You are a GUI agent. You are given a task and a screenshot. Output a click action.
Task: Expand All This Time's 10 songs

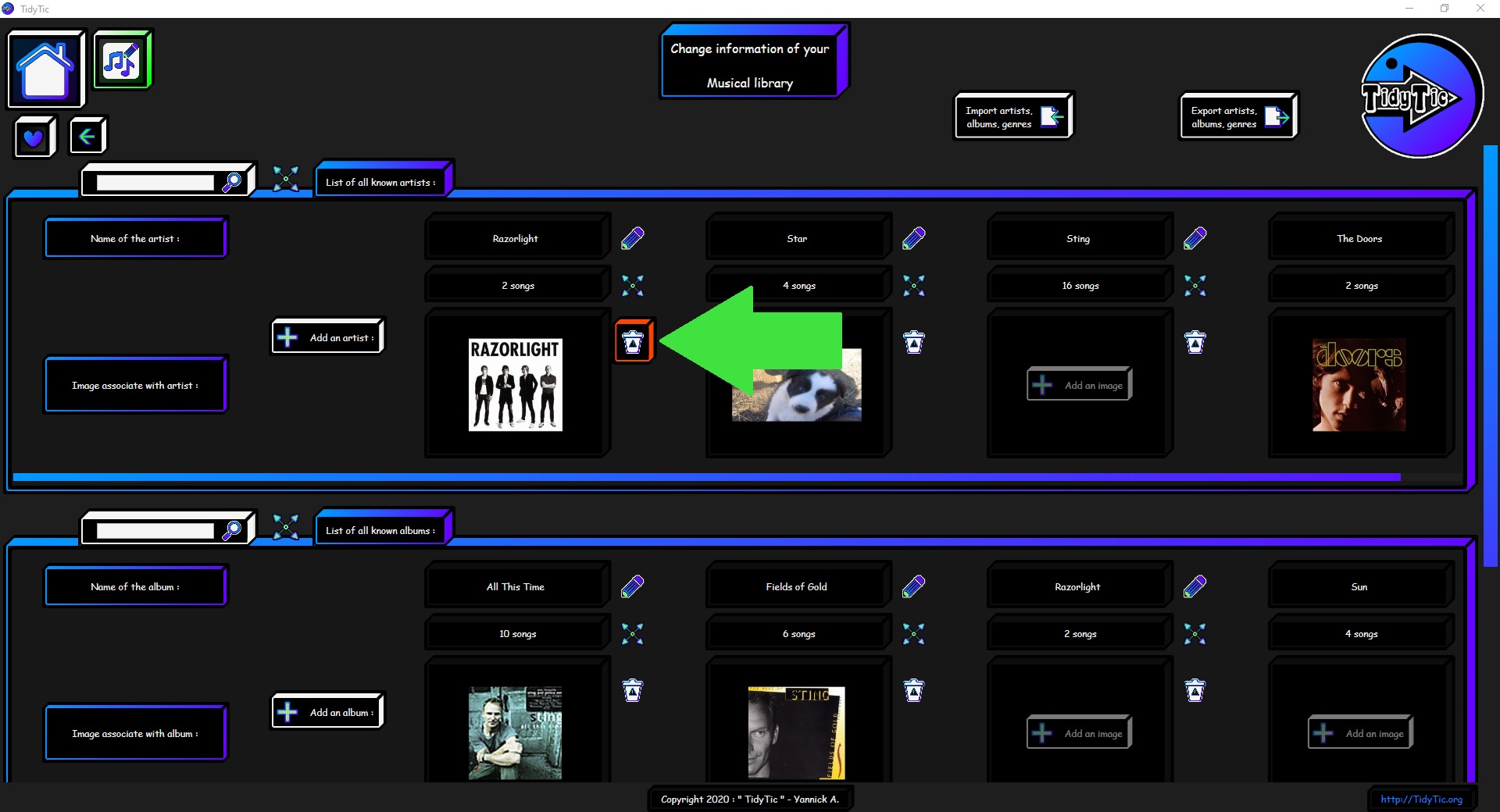point(633,634)
